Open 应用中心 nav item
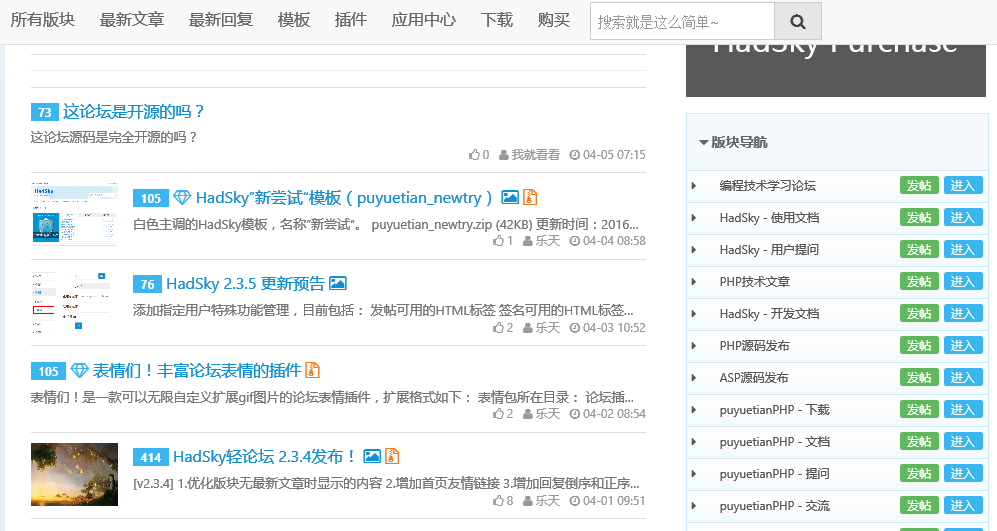This screenshot has height=531, width=997. tap(423, 20)
